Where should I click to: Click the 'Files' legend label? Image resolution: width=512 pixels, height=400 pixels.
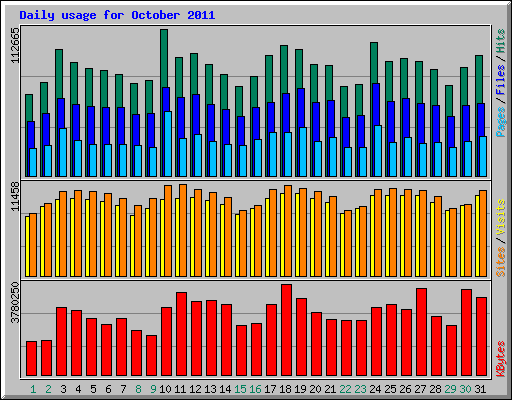pos(501,80)
